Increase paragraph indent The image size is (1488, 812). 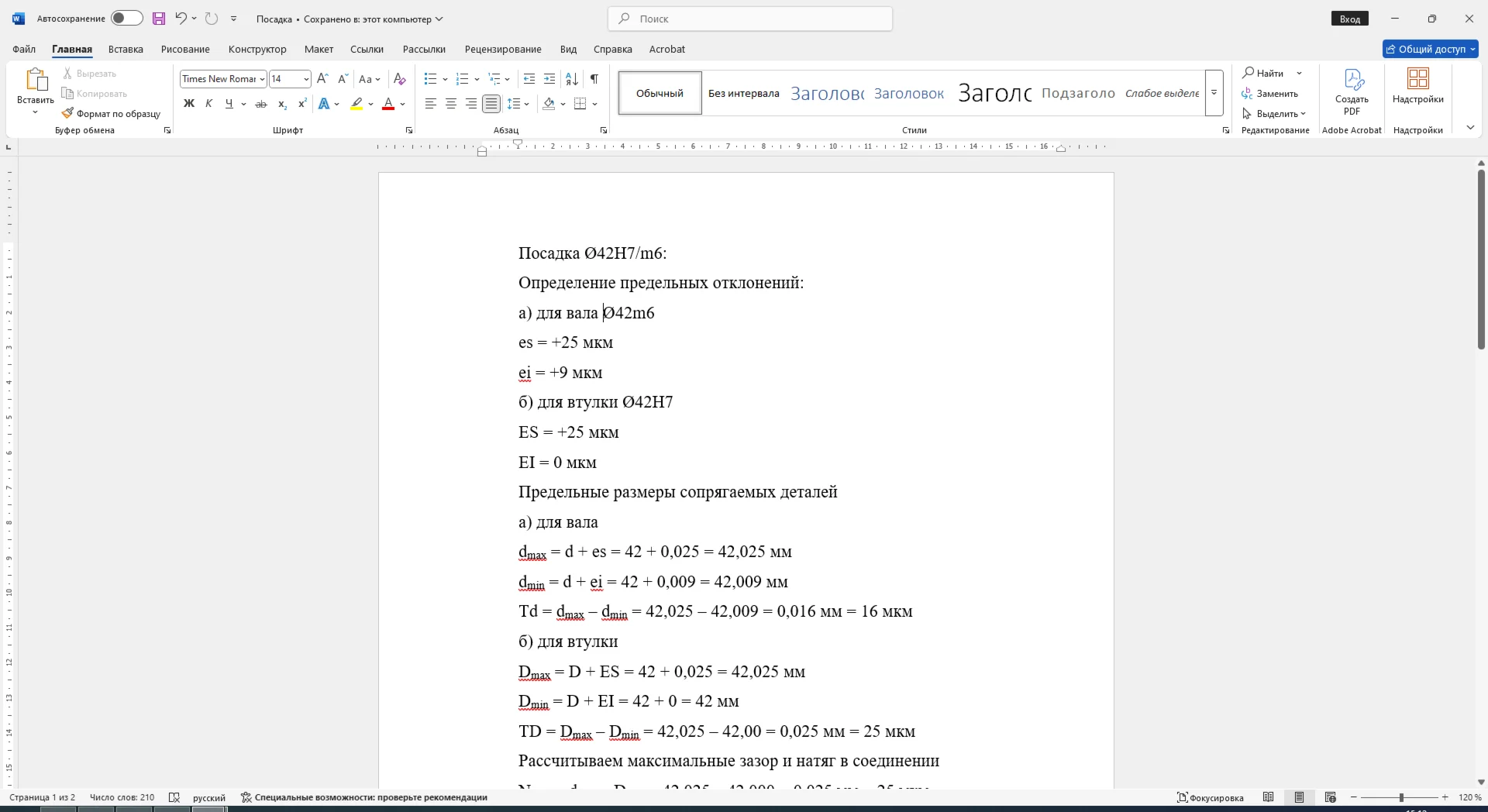tap(549, 79)
